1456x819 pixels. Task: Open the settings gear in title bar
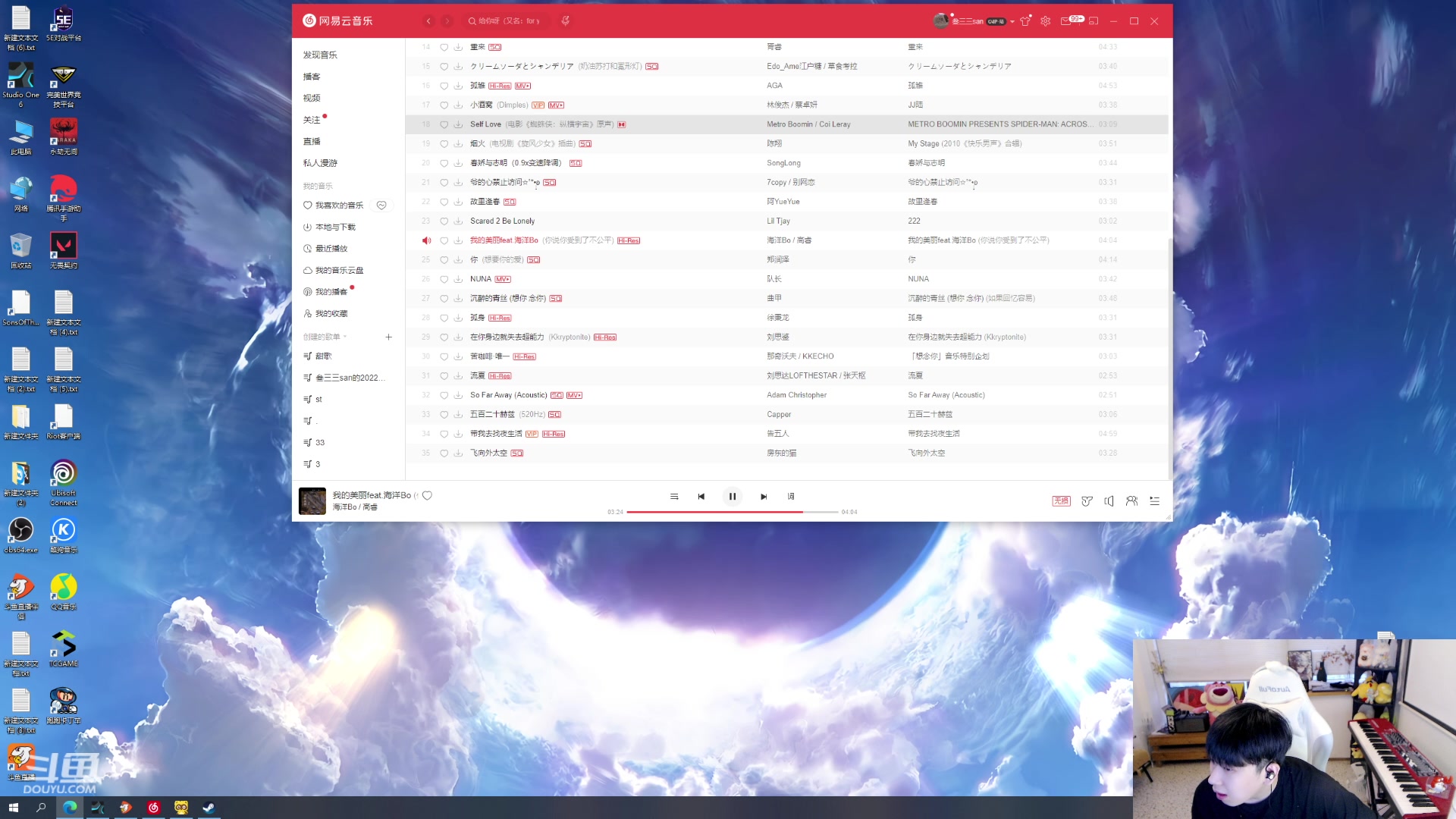click(1046, 21)
